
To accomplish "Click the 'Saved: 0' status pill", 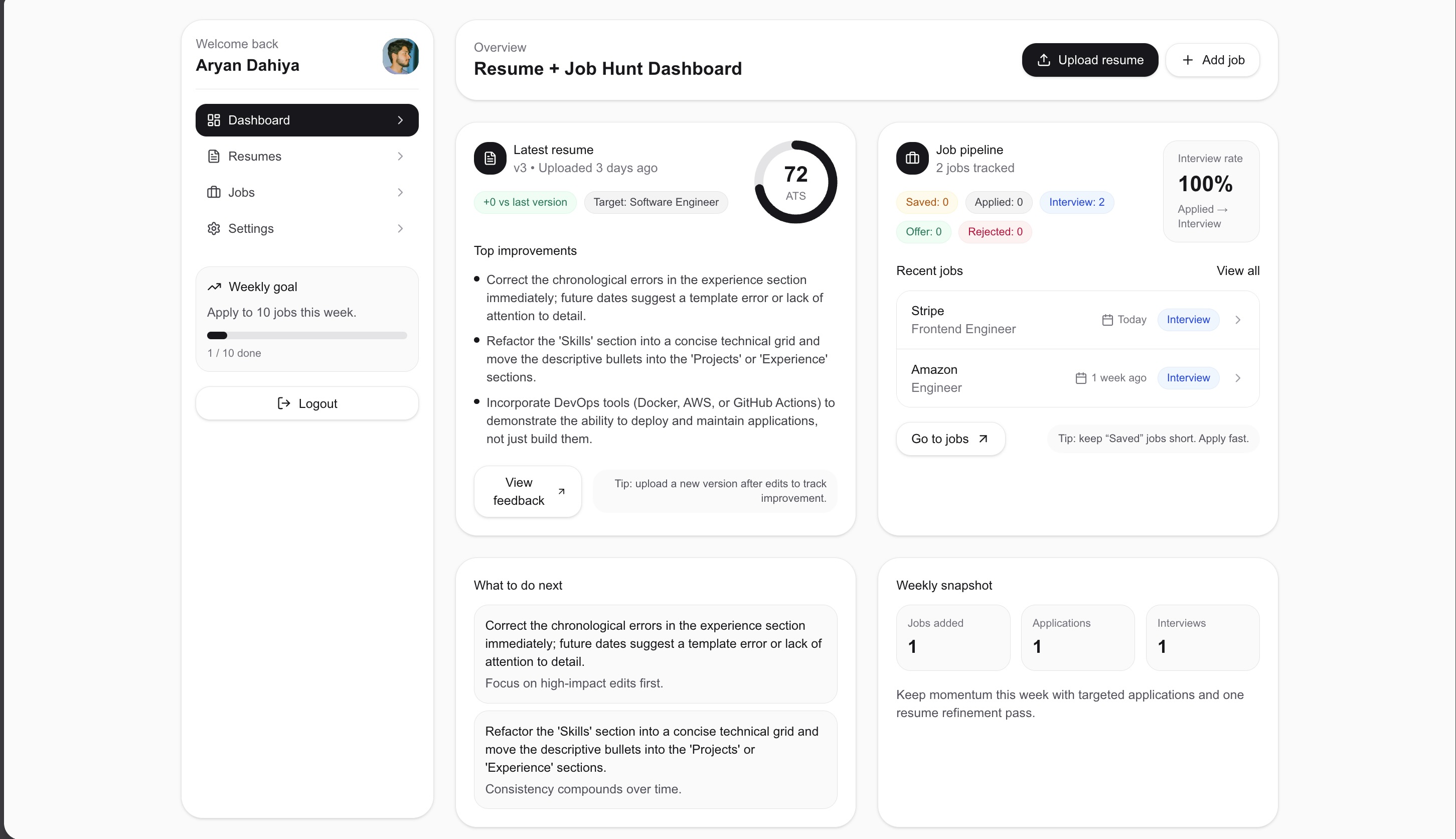I will pos(927,202).
